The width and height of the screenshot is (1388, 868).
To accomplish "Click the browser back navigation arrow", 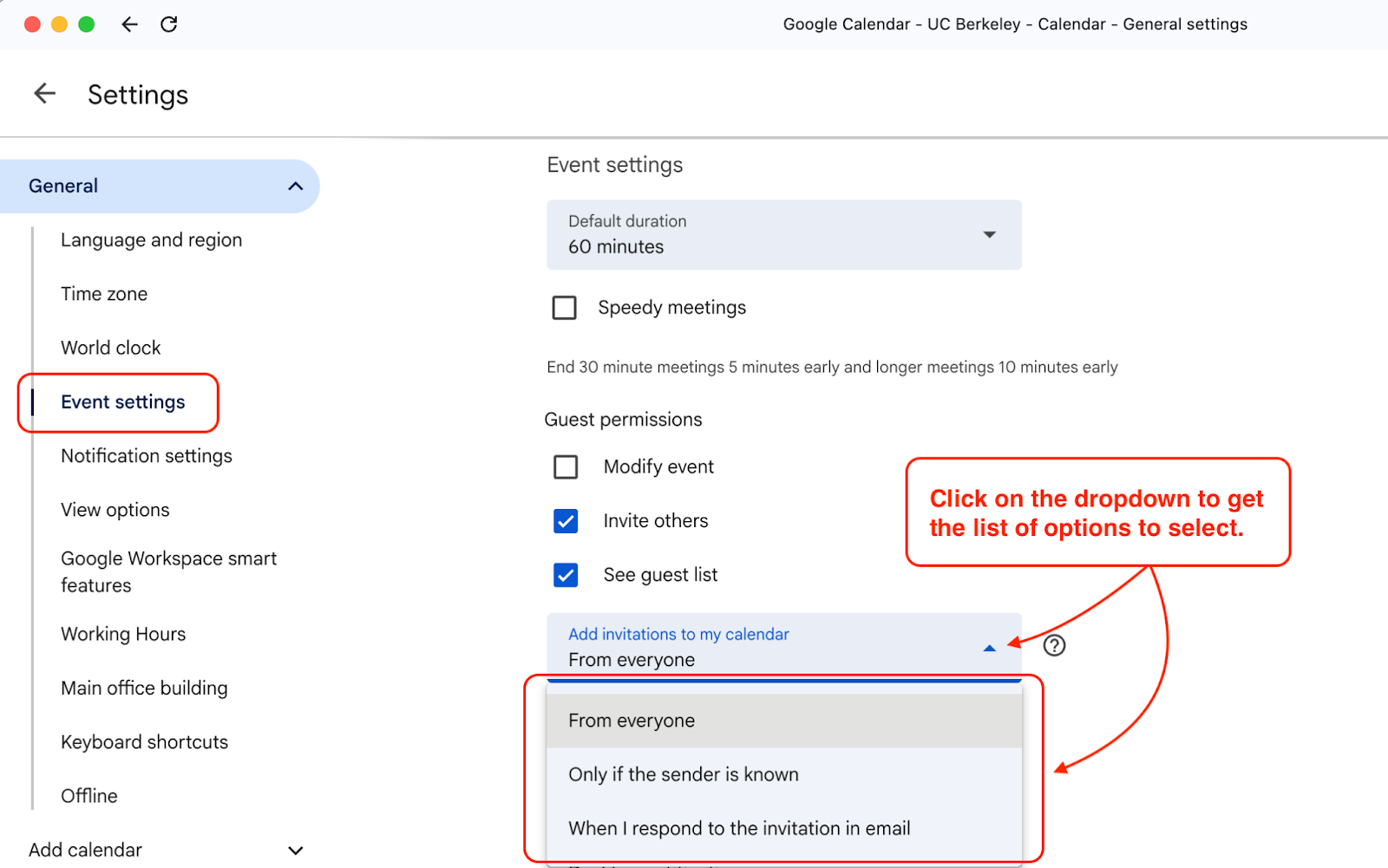I will [129, 24].
